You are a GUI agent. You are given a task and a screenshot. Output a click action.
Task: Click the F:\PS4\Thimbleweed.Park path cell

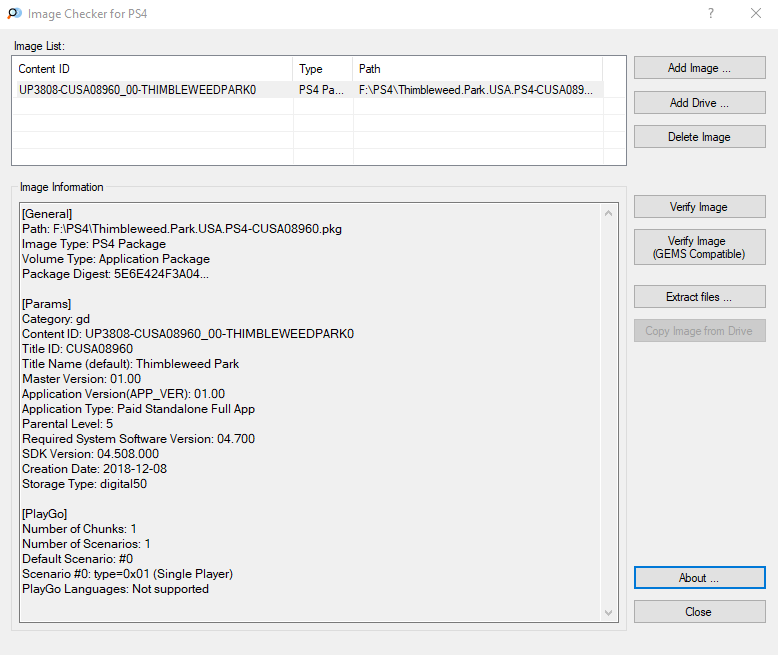pyautogui.click(x=476, y=90)
